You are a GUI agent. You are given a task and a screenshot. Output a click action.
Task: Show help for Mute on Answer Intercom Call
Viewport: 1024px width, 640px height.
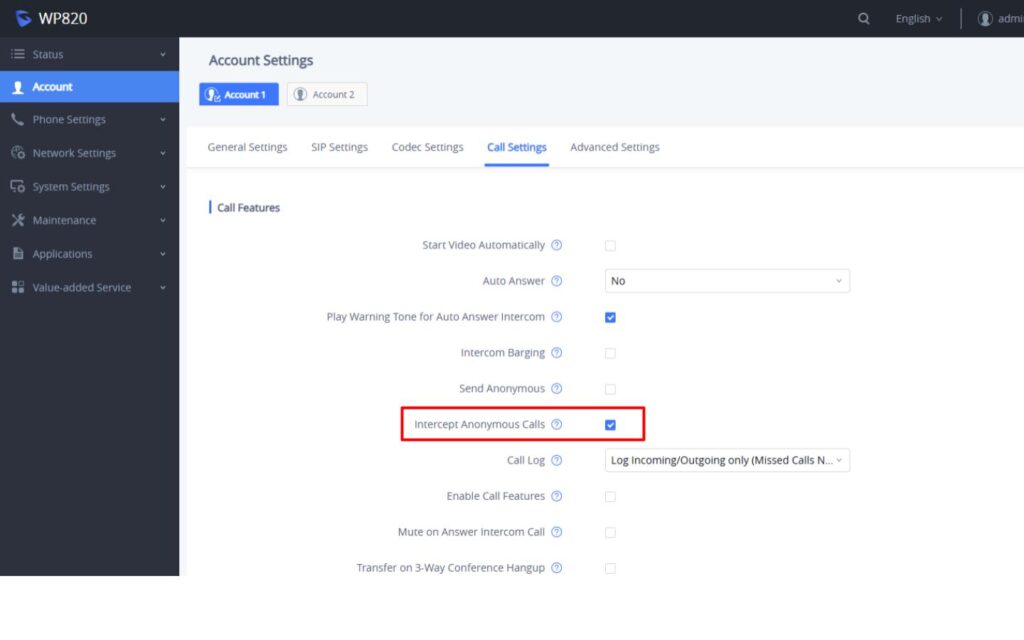tap(556, 532)
